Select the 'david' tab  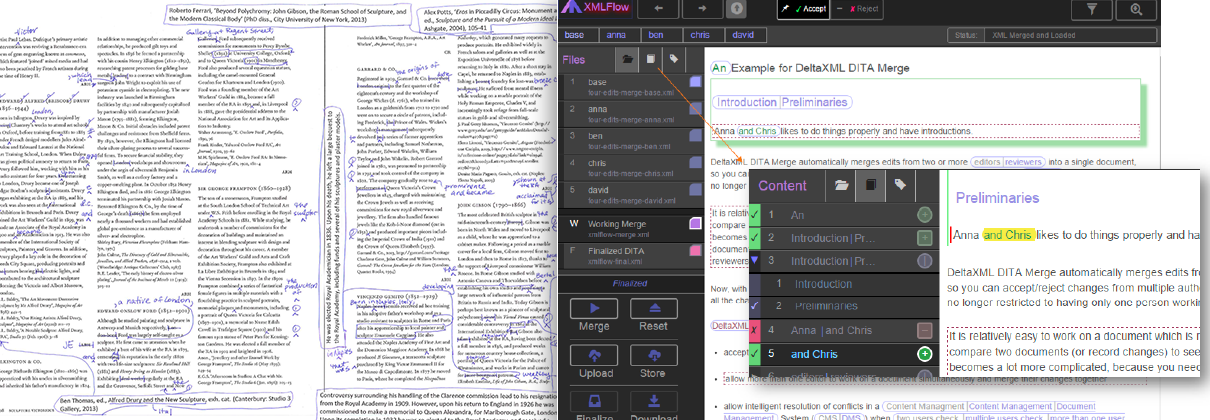[745, 35]
